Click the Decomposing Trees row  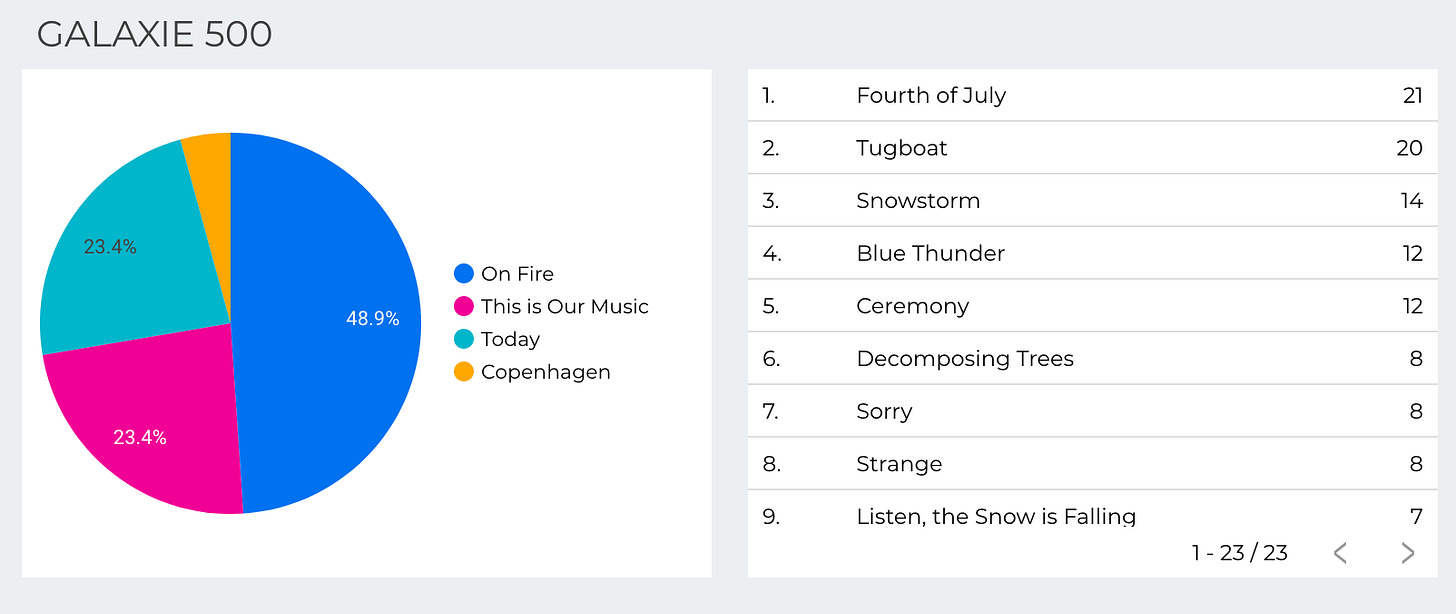[965, 358]
